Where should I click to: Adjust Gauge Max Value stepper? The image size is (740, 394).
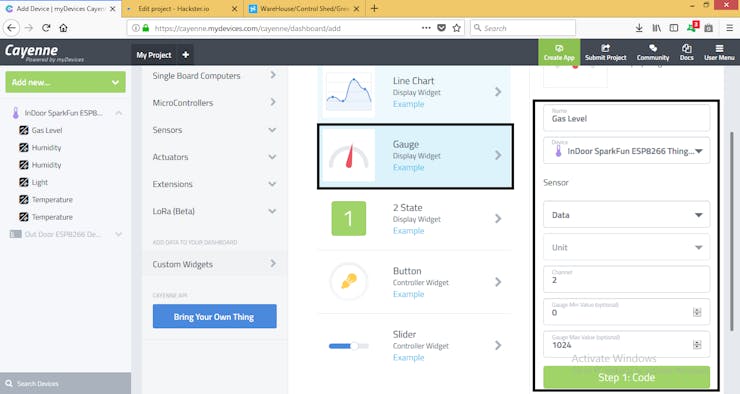click(697, 345)
